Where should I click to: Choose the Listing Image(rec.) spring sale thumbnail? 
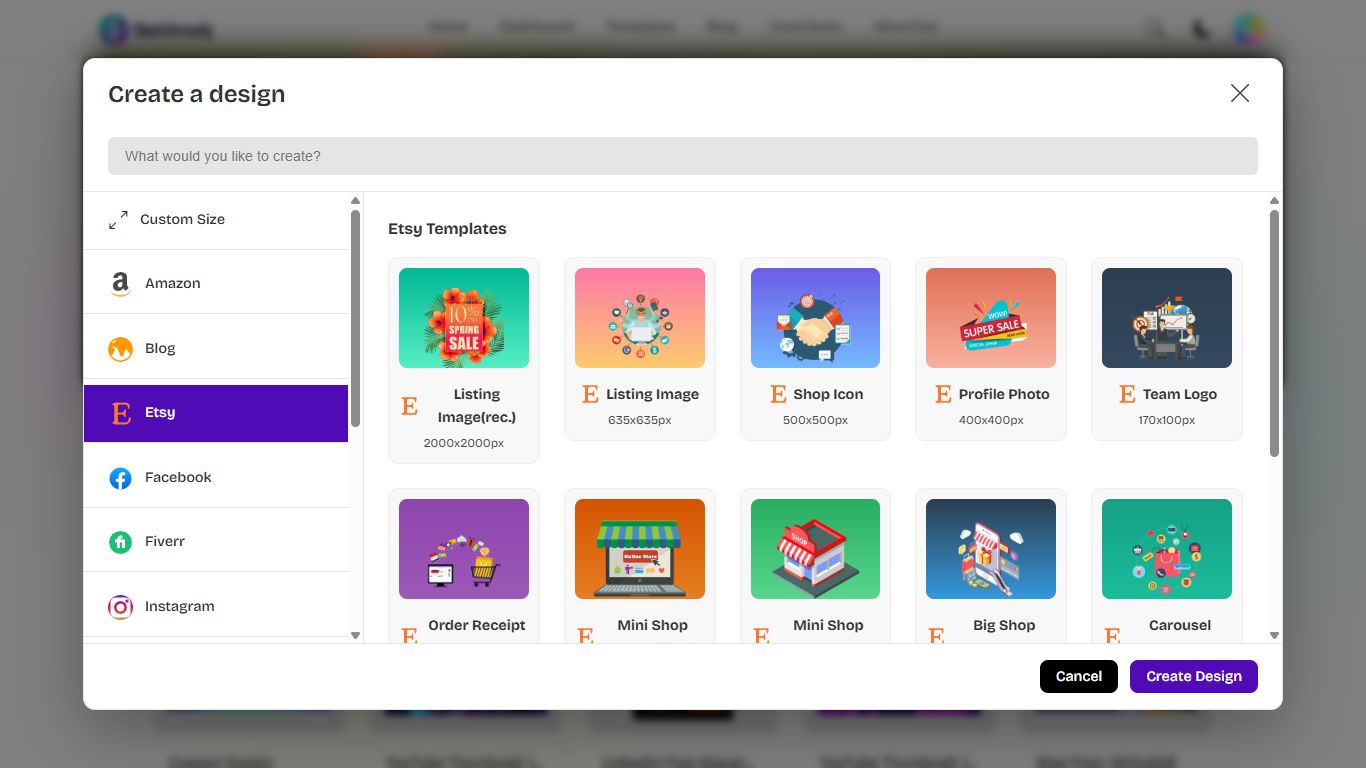[464, 318]
